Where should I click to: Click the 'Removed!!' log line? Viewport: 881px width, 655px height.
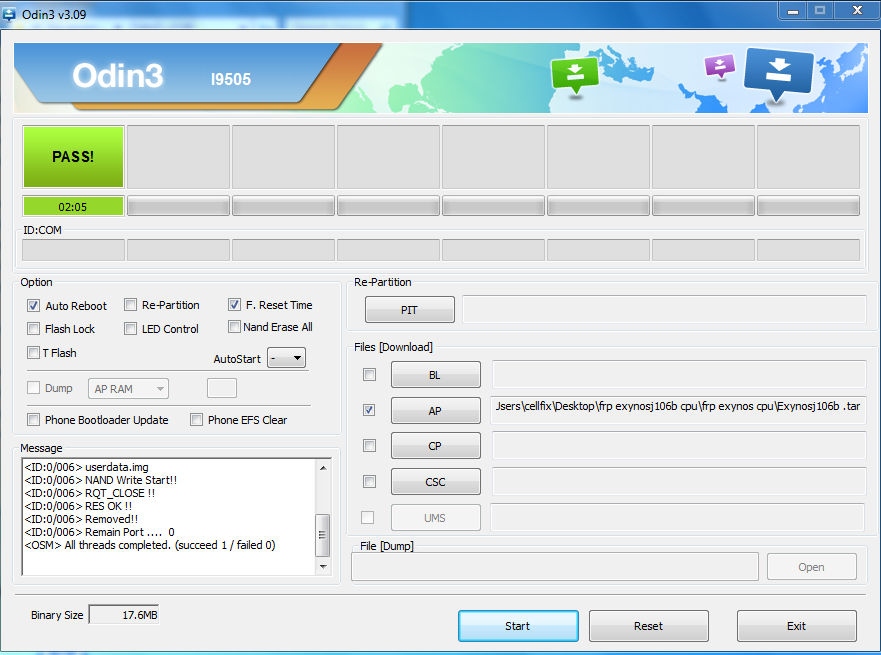coord(81,519)
